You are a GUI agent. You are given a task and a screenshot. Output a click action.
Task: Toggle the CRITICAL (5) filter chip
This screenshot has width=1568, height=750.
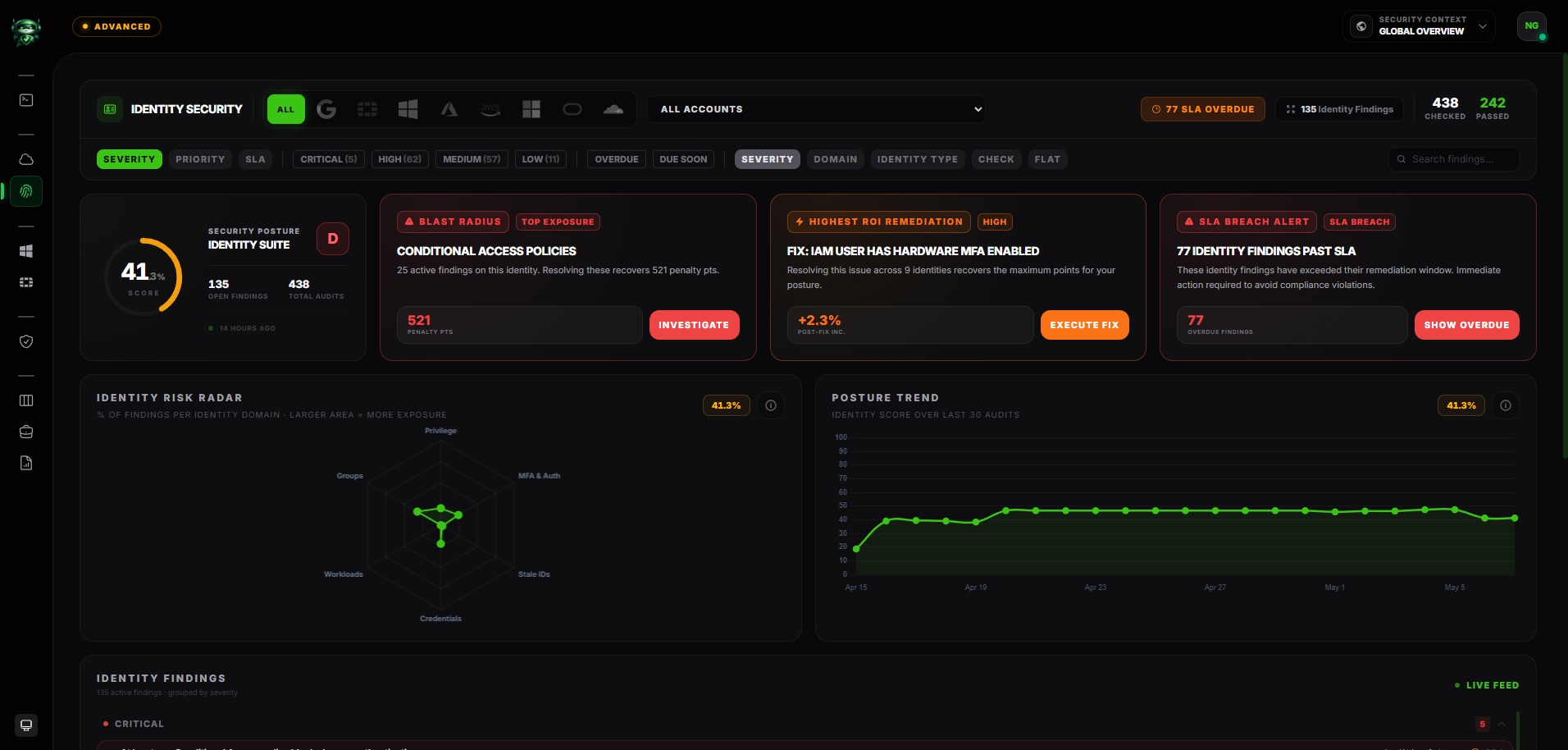329,159
